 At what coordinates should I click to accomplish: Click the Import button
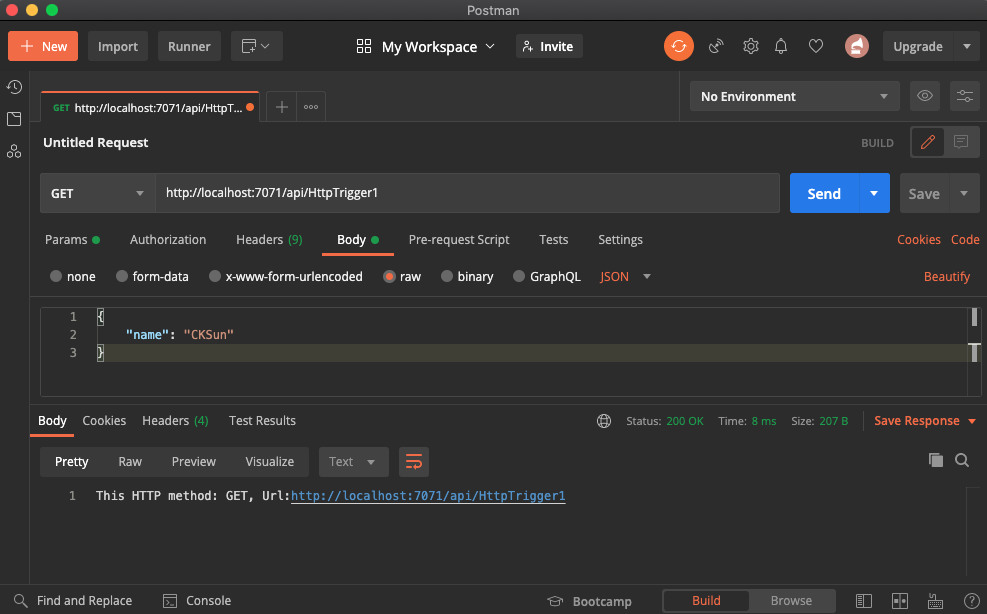coord(118,46)
